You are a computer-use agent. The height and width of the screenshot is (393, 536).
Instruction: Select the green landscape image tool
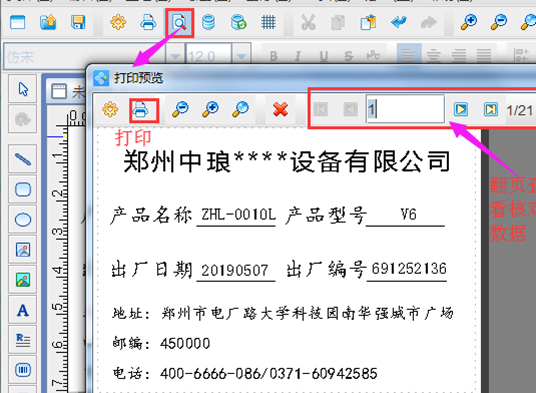[23, 280]
